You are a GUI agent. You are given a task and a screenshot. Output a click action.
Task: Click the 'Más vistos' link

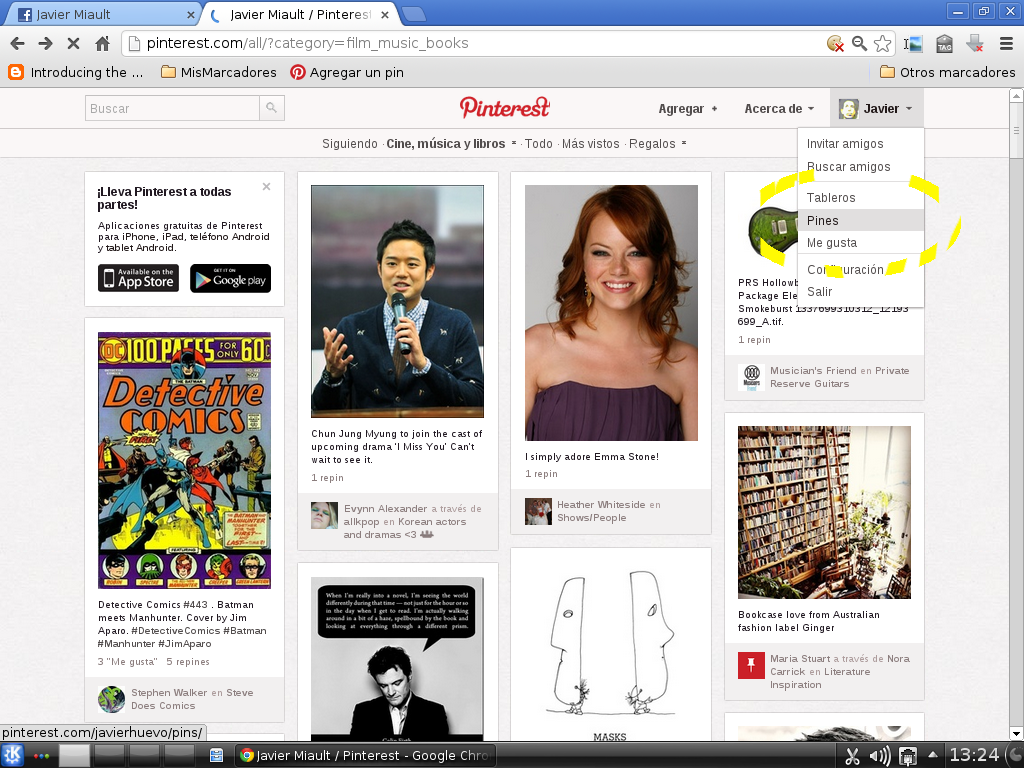pos(590,144)
